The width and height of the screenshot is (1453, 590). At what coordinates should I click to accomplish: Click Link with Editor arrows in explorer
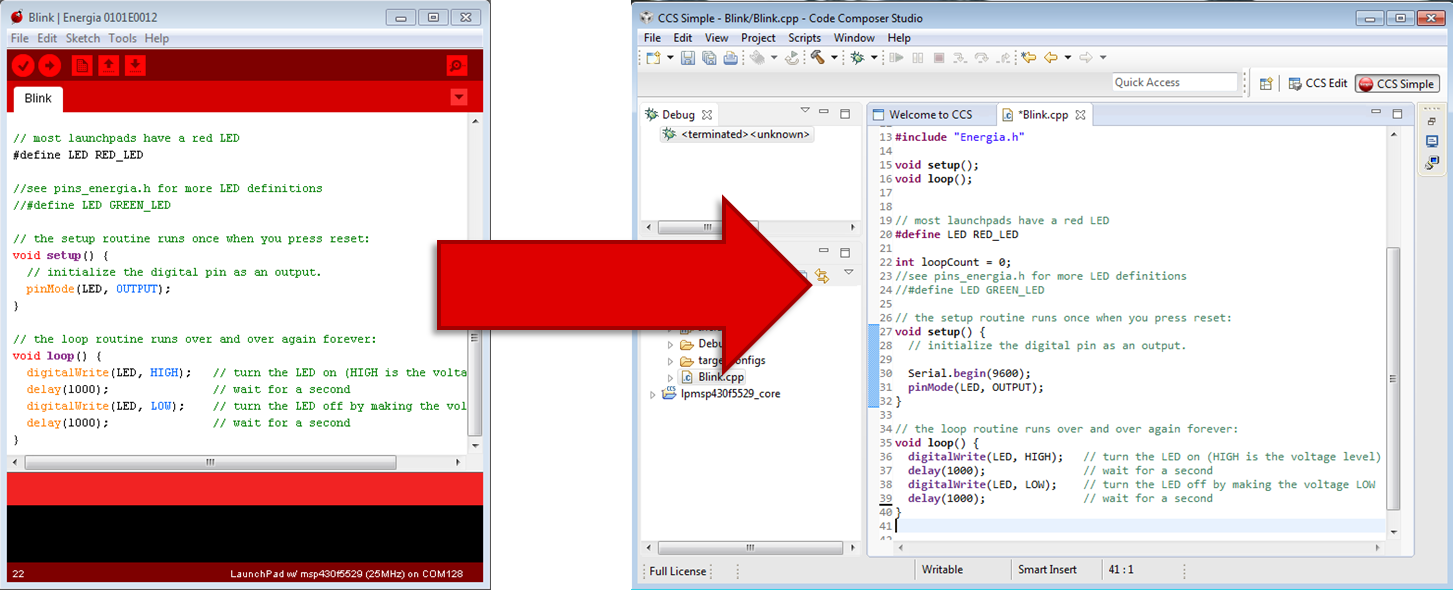coord(823,276)
